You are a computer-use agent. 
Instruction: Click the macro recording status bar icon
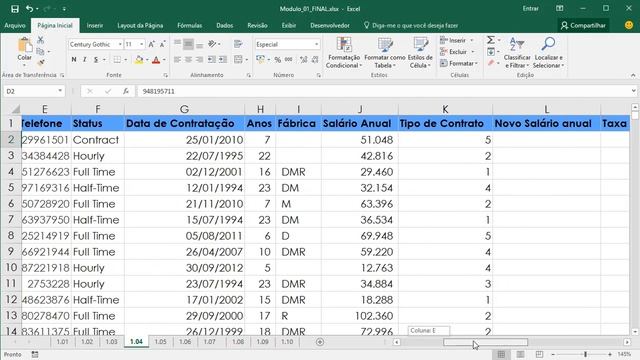pos(35,355)
